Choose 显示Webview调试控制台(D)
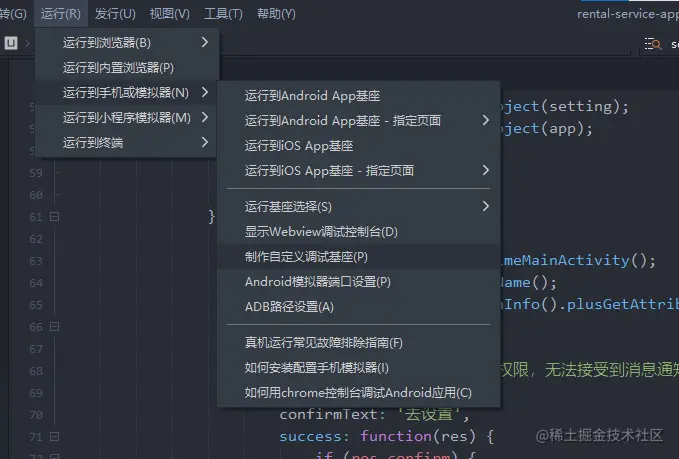 359,232
